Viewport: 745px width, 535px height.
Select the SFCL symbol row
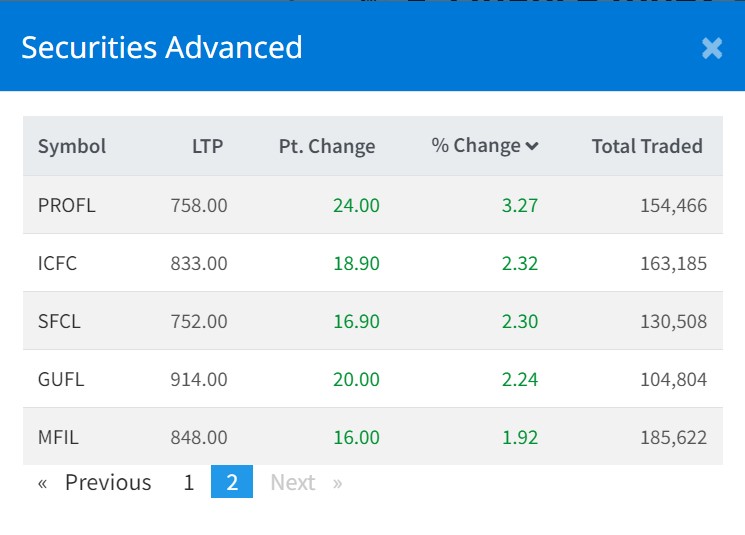coord(59,322)
